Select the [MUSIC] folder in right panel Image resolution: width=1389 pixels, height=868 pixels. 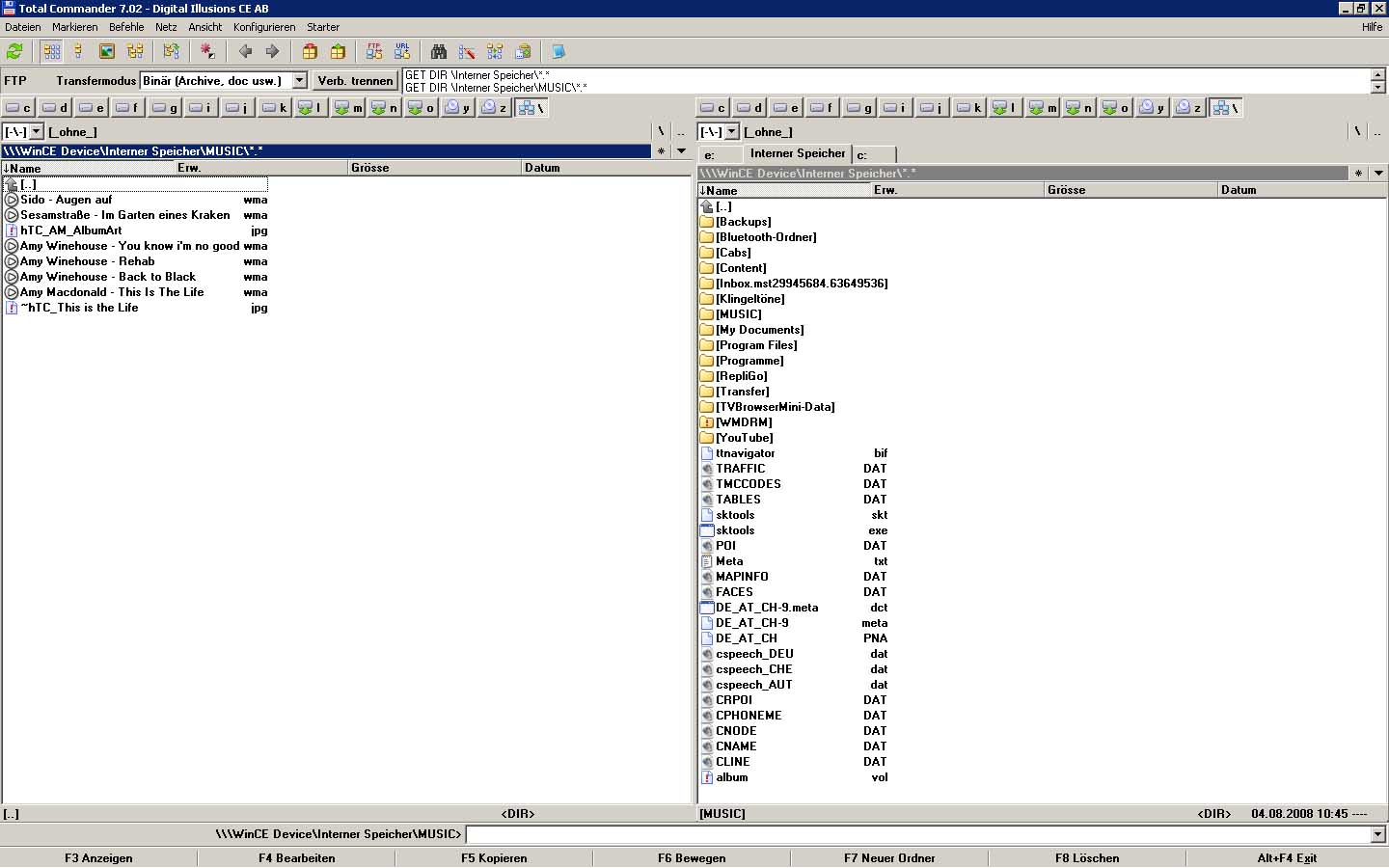pyautogui.click(x=739, y=314)
